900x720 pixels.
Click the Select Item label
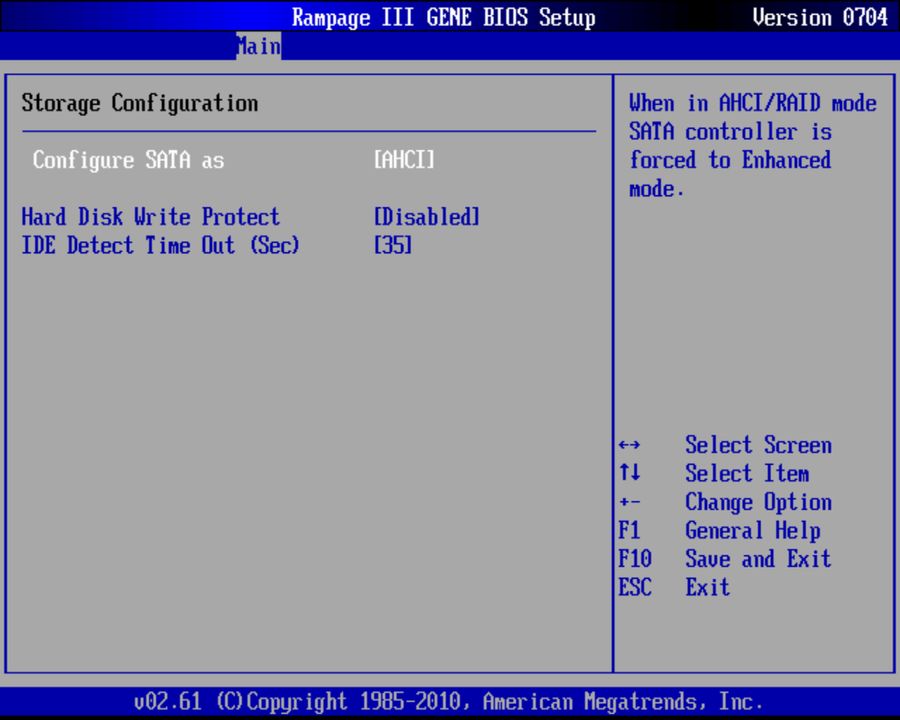coord(747,473)
